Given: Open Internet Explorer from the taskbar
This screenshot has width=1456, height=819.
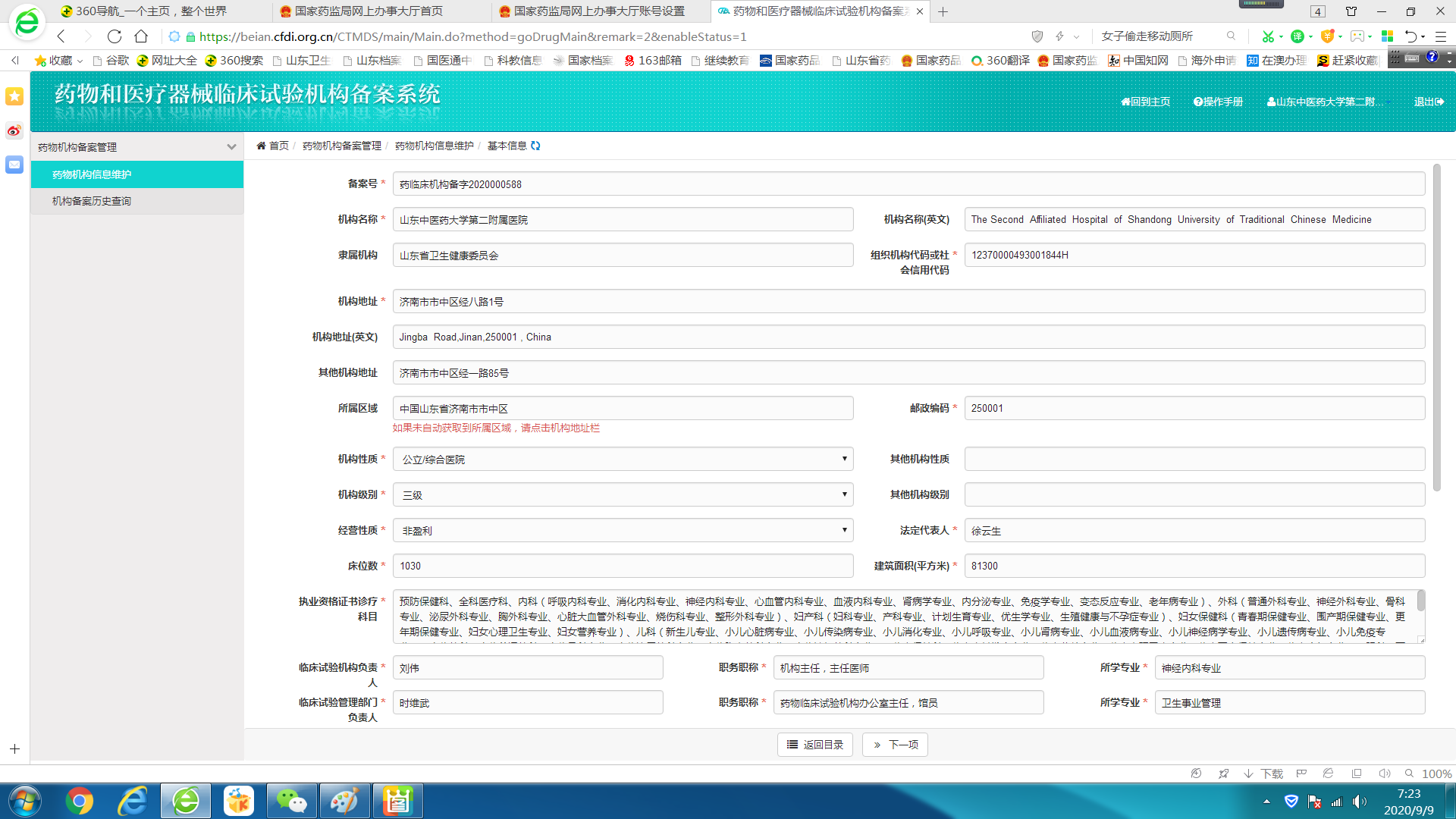Looking at the screenshot, I should pos(133,801).
